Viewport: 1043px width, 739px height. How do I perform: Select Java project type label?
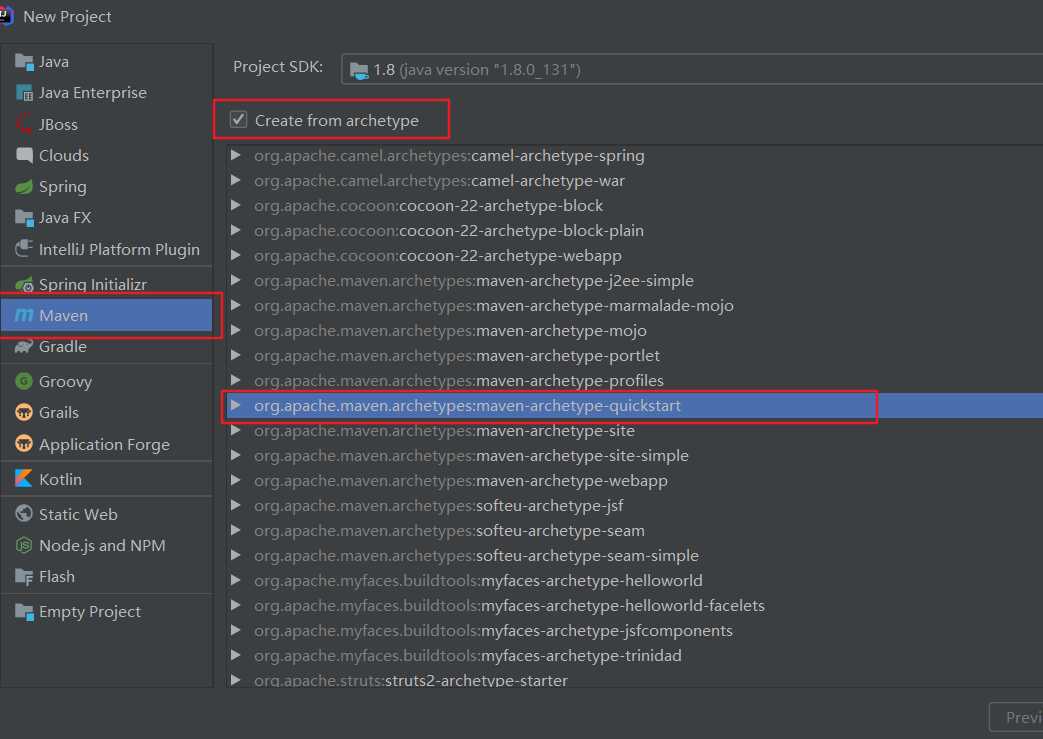coord(54,62)
